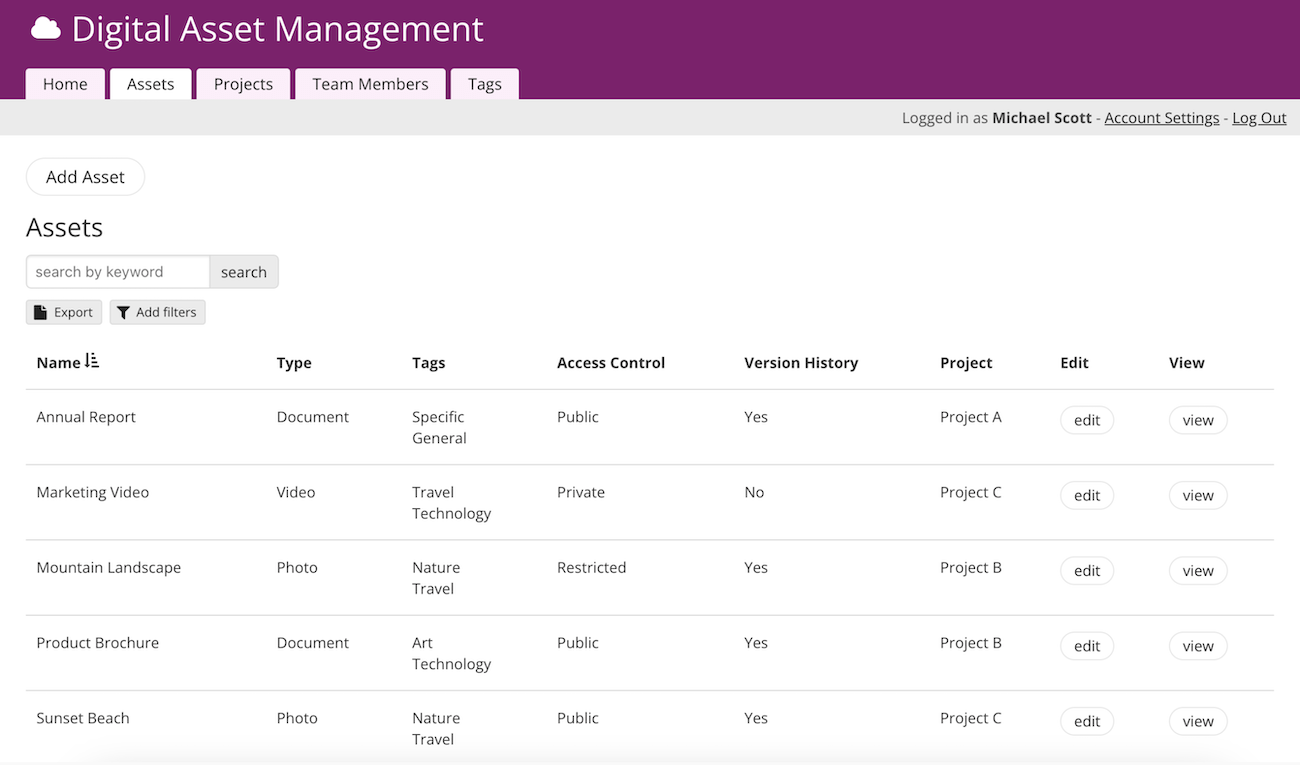Click the Mountain Landscape name cell
Image resolution: width=1300 pixels, height=765 pixels.
click(x=109, y=567)
